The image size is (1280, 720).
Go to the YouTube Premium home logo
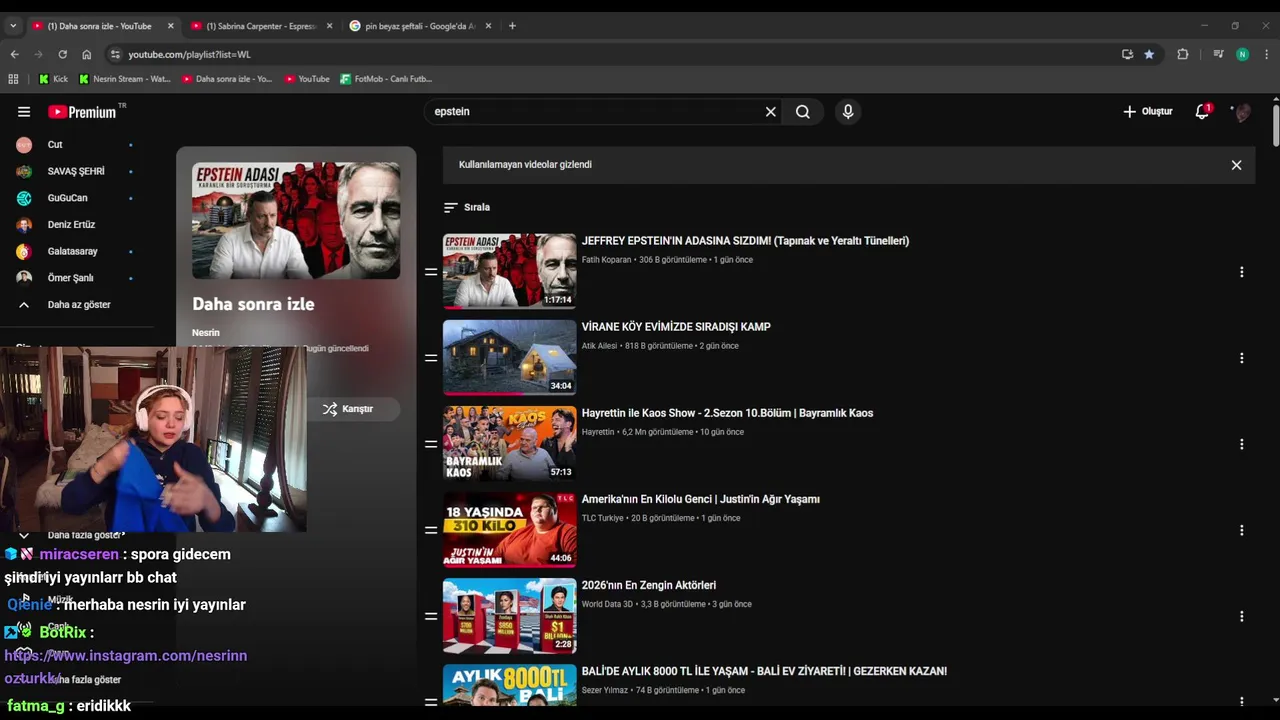coord(83,112)
